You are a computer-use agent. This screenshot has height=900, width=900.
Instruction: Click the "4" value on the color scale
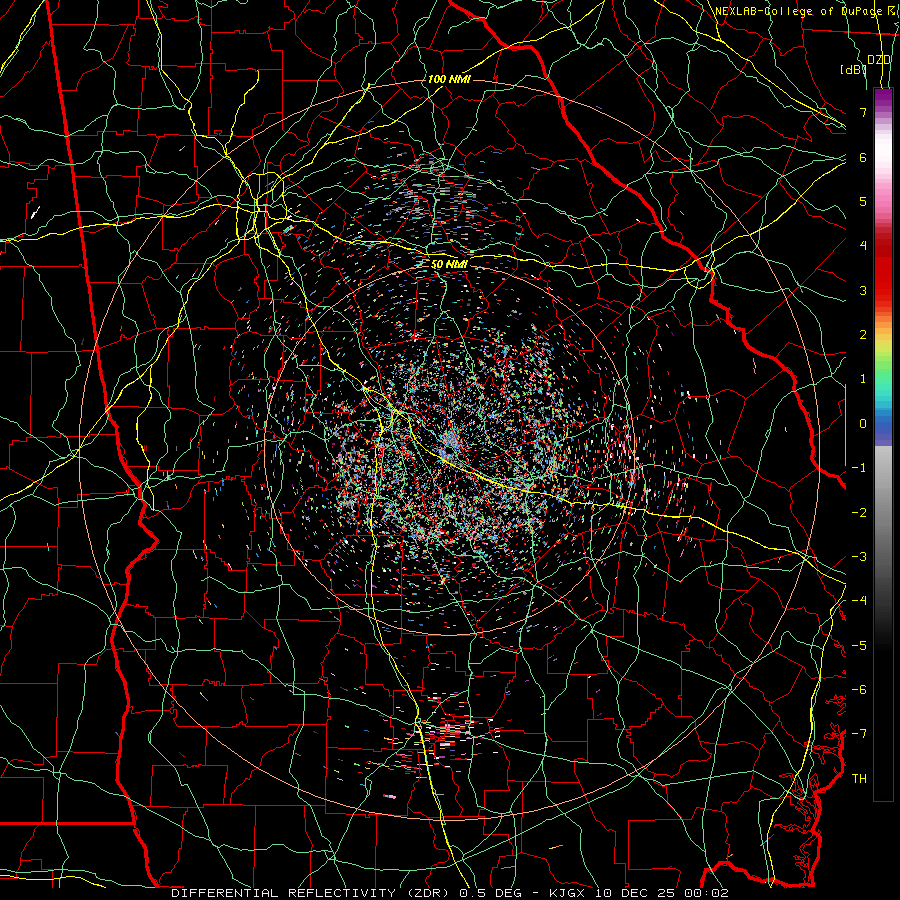click(863, 246)
